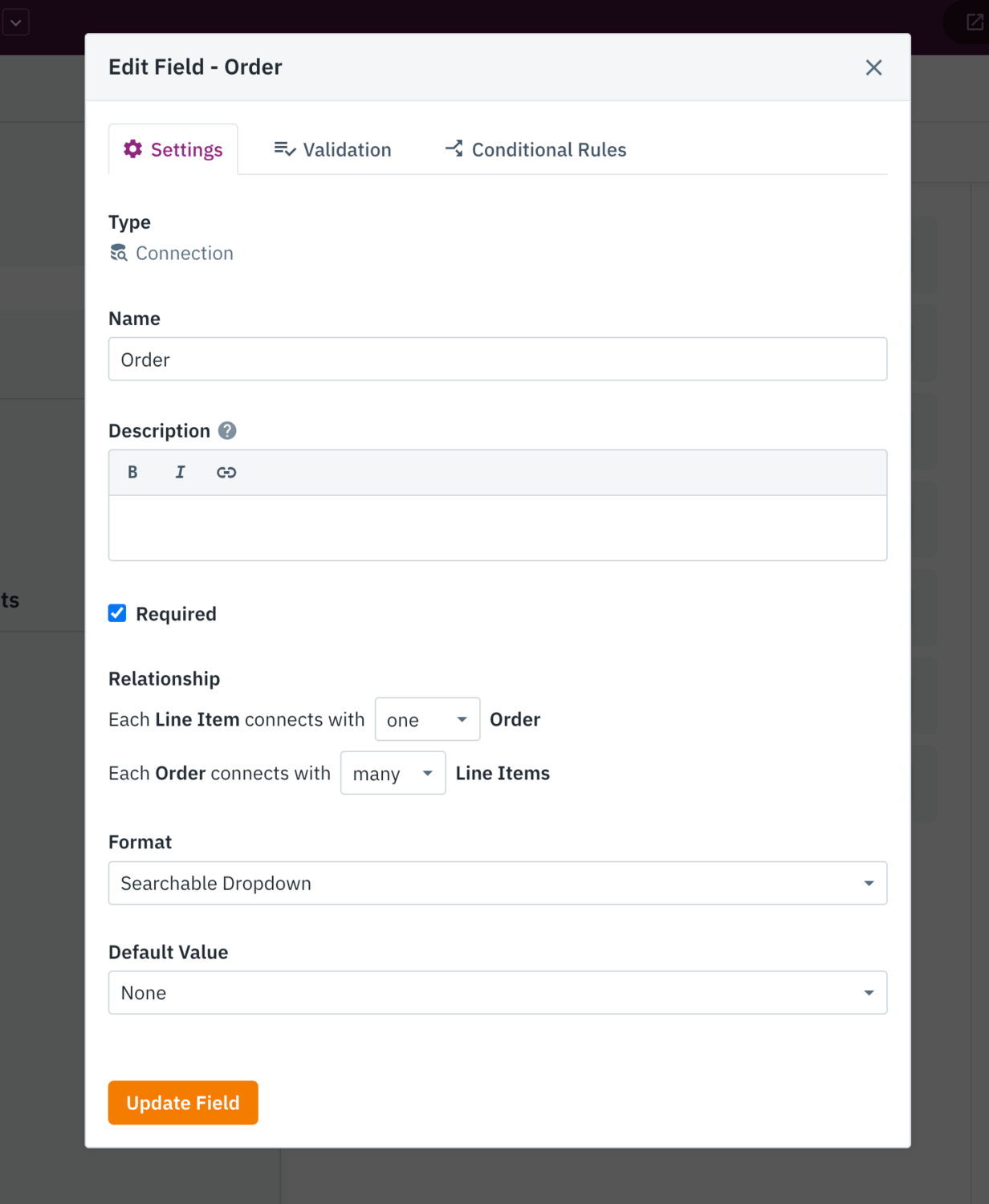Click the Description help question mark

[x=227, y=431]
